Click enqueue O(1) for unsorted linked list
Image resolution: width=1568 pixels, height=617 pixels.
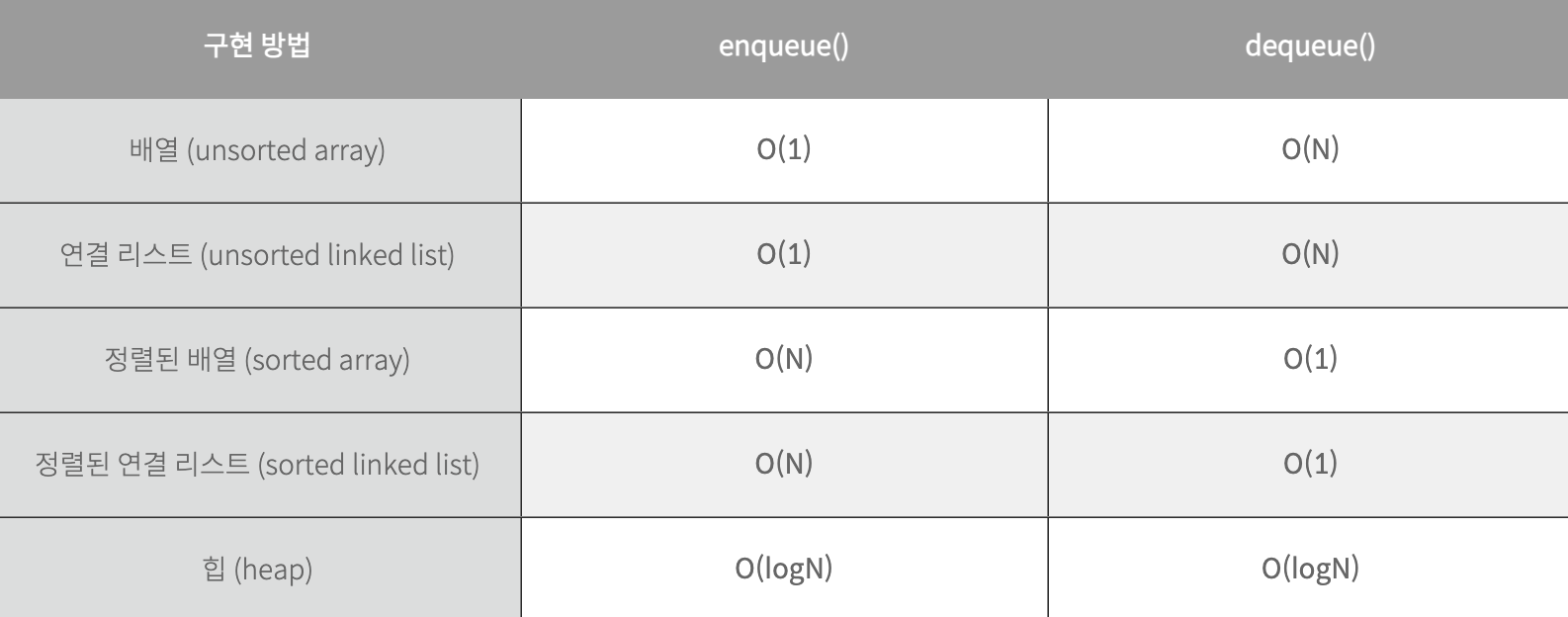(x=784, y=255)
